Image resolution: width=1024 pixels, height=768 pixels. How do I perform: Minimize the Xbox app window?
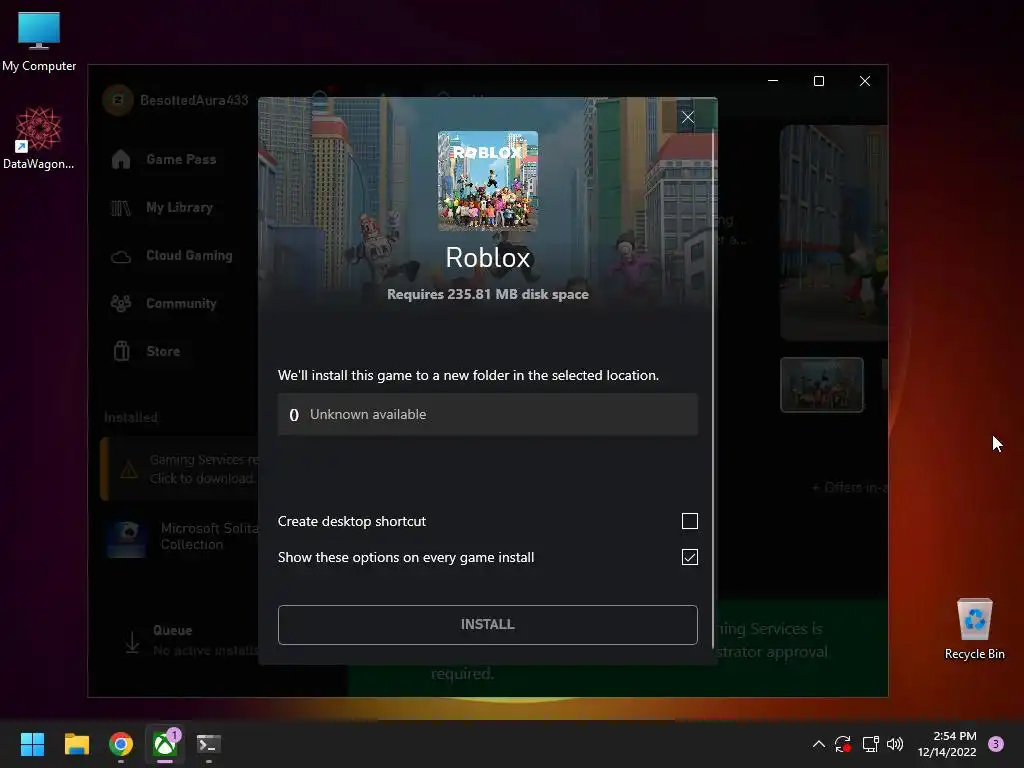[773, 81]
